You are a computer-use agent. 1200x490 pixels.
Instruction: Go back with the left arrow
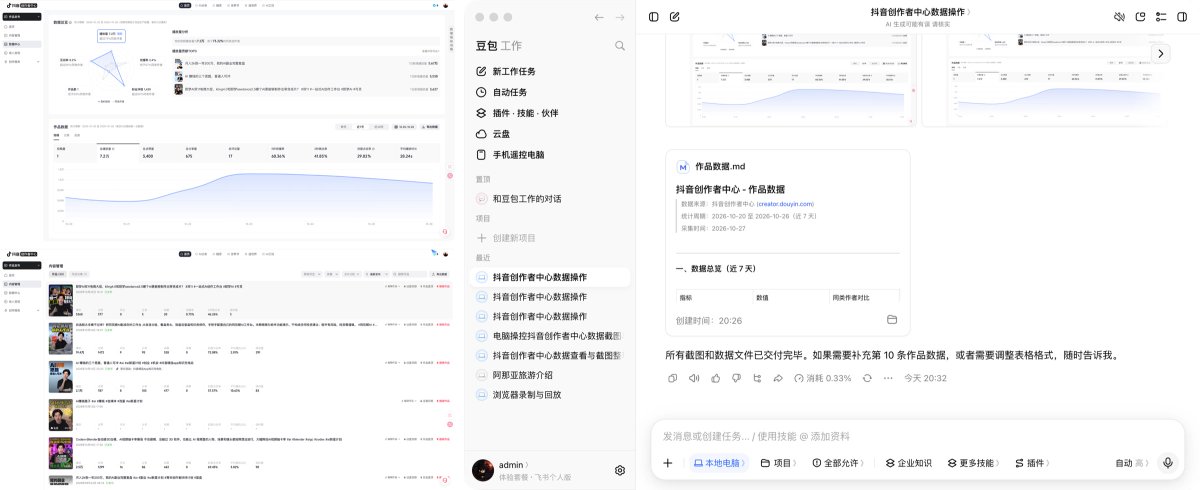(599, 18)
